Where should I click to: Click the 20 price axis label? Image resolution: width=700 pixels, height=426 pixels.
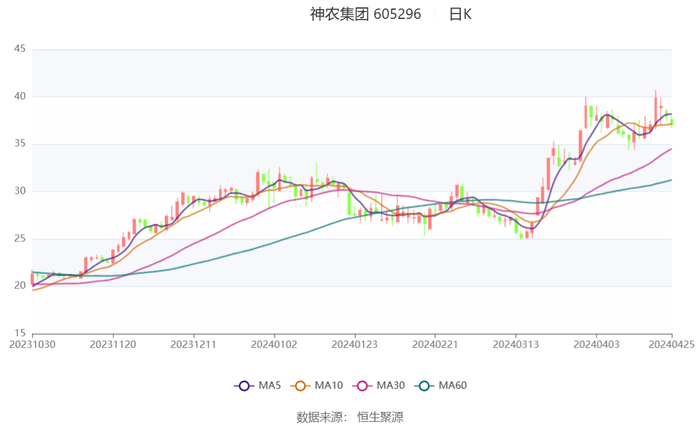click(20, 286)
